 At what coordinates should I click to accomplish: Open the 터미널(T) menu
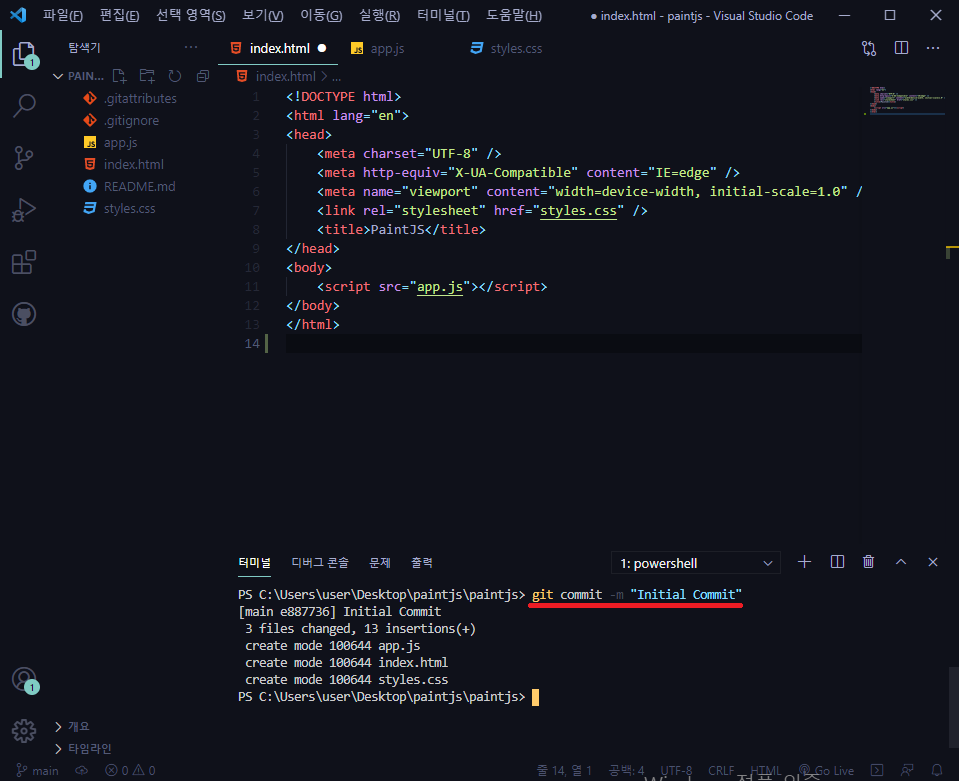[x=443, y=15]
